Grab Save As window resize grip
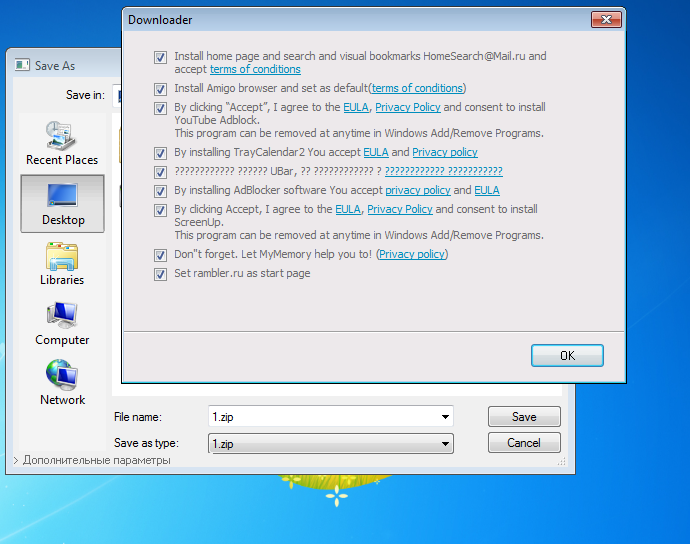Image resolution: width=690 pixels, height=544 pixels. [x=562, y=461]
